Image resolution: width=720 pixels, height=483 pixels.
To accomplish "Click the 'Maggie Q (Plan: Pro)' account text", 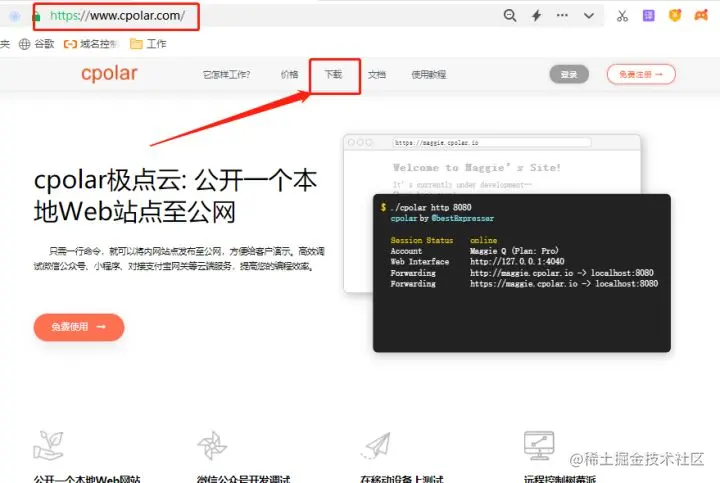I will coord(514,251).
